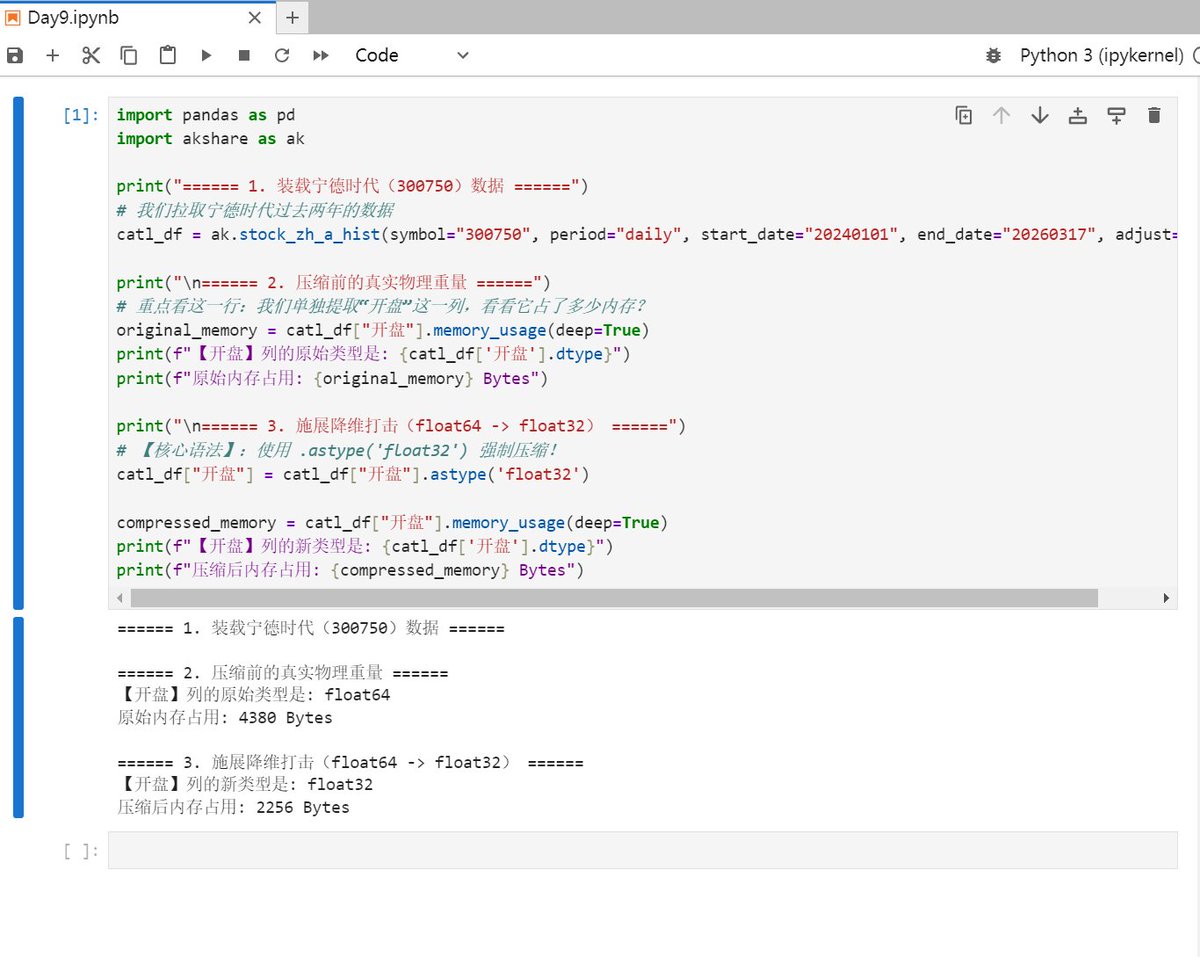Viewport: 1200px width, 957px height.
Task: Run the selected cell
Action: 206,56
